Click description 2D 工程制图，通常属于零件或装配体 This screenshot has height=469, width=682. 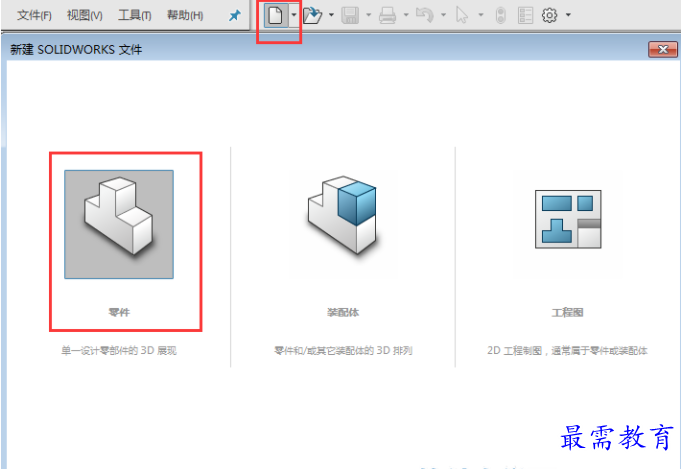coord(568,351)
